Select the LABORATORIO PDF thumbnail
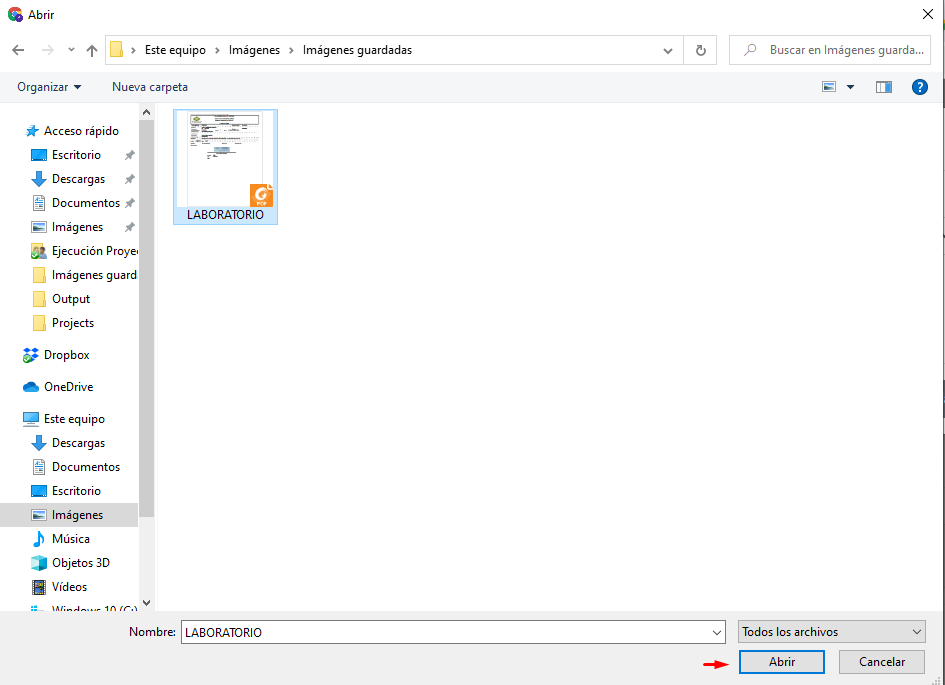The image size is (945, 685). (225, 165)
